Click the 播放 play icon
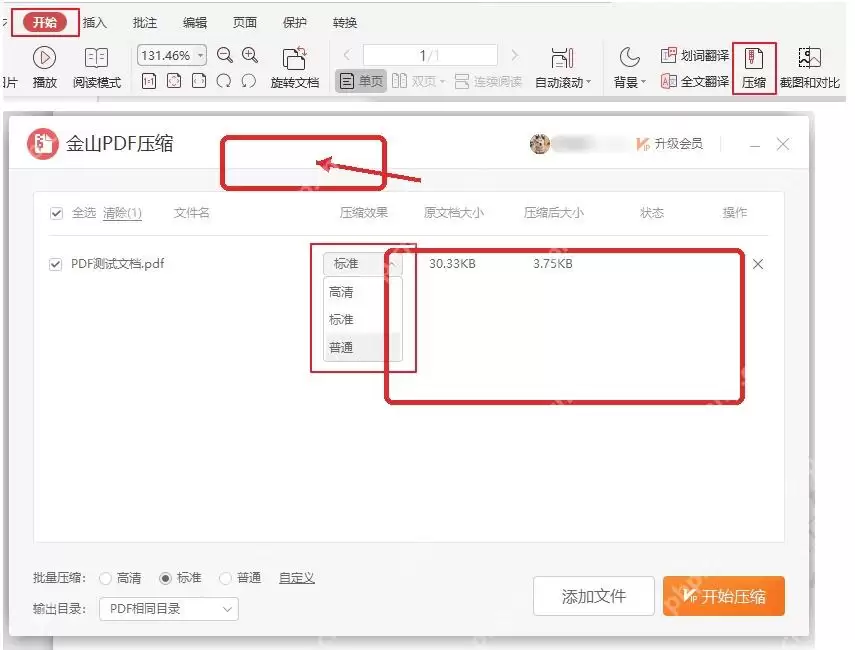 click(x=45, y=57)
